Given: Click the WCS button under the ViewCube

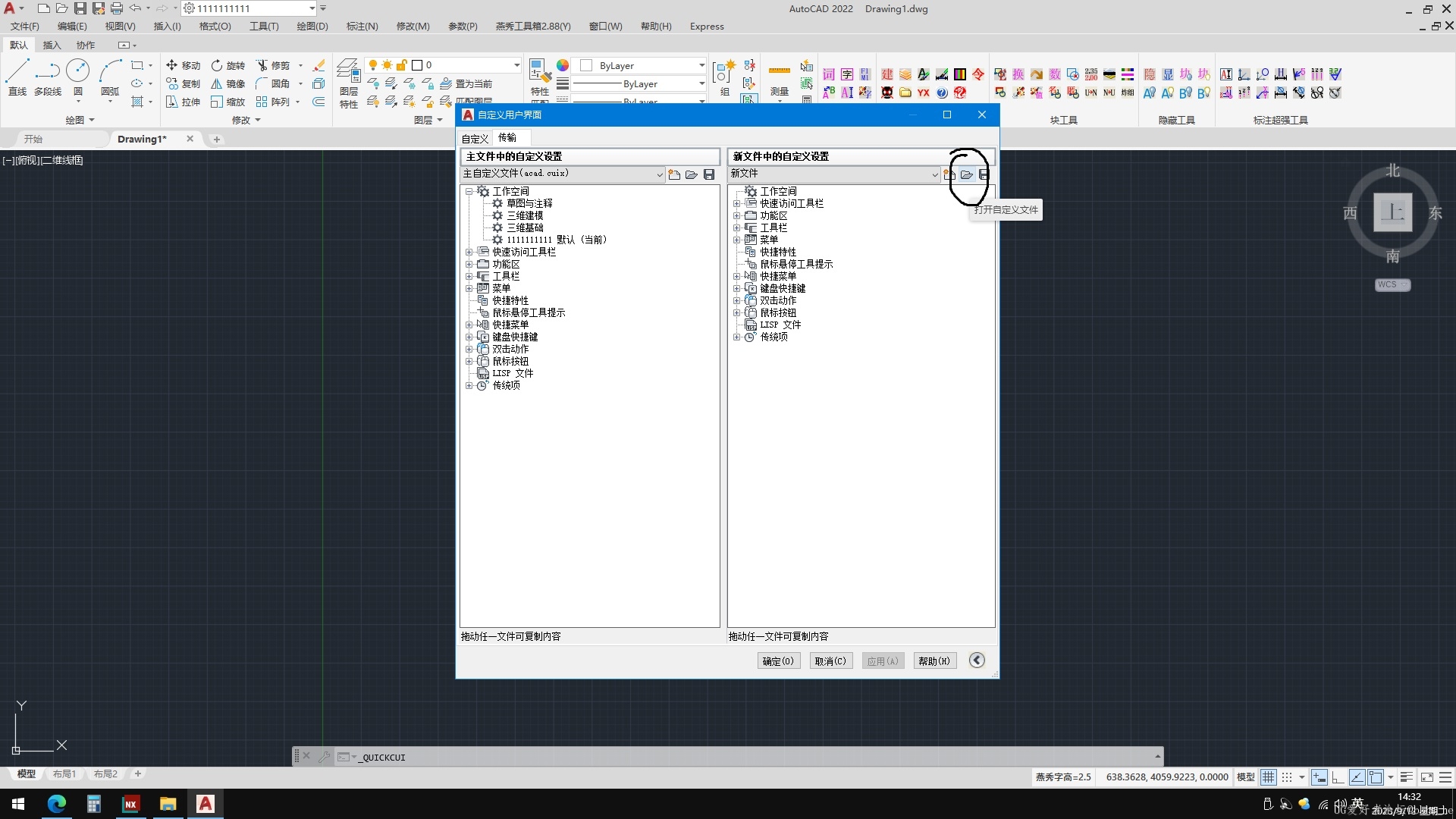Looking at the screenshot, I should [1392, 285].
